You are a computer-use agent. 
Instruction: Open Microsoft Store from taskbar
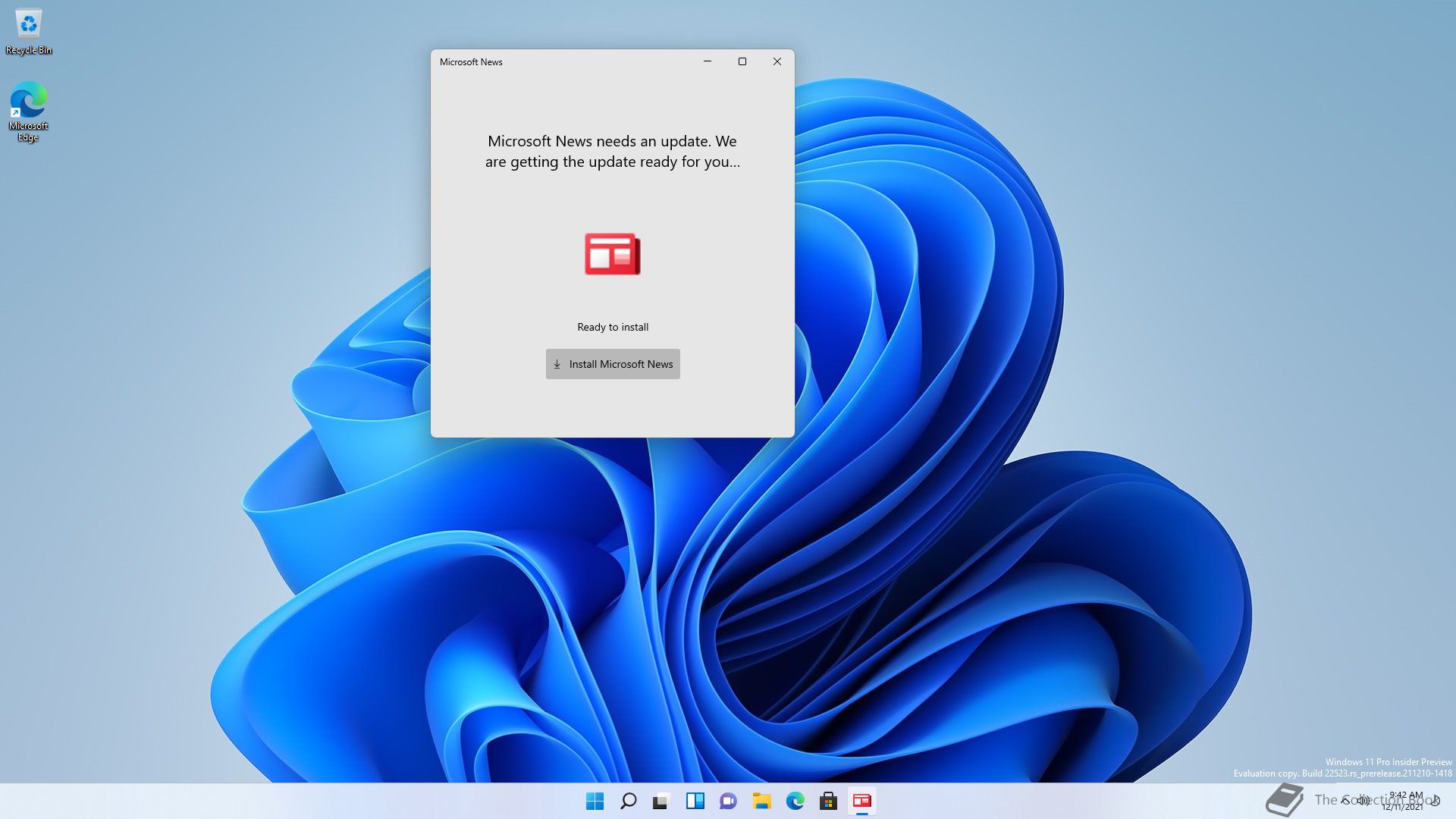click(x=829, y=801)
